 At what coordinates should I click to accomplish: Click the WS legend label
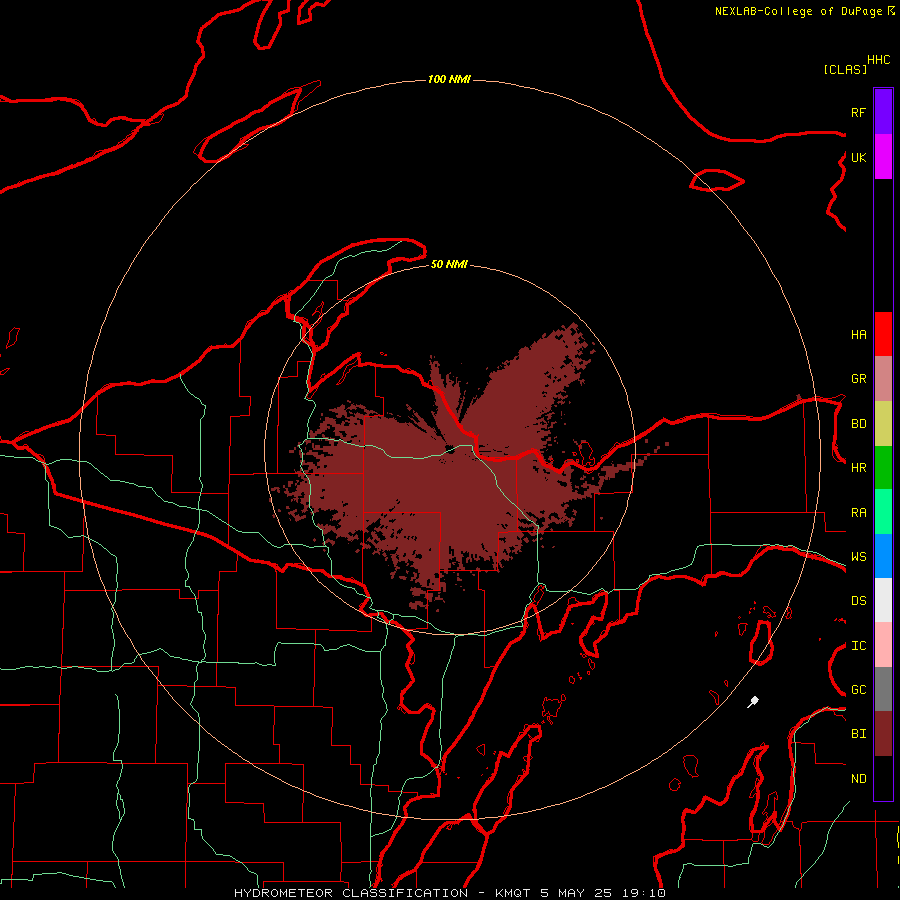click(x=858, y=557)
